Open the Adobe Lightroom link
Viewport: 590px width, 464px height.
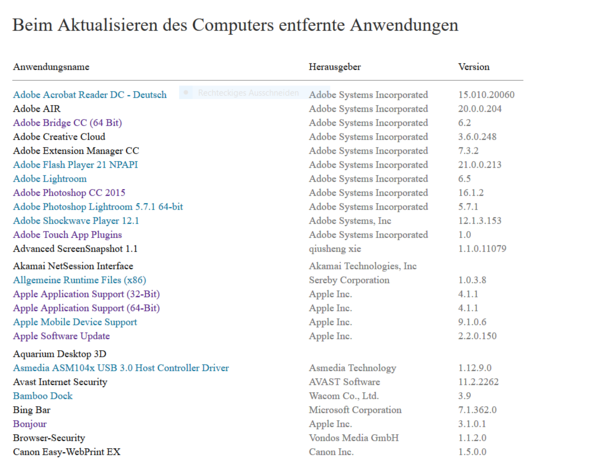pyautogui.click(x=50, y=179)
